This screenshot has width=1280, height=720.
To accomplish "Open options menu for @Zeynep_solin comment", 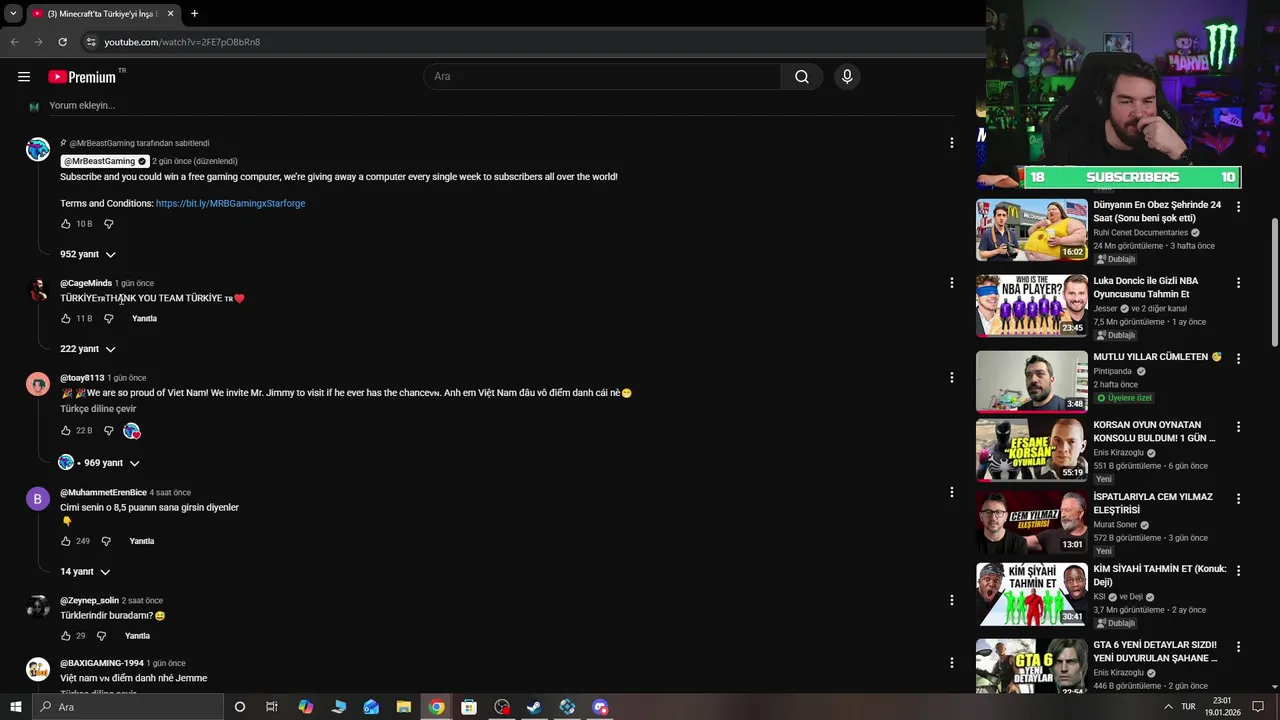I will 951,600.
